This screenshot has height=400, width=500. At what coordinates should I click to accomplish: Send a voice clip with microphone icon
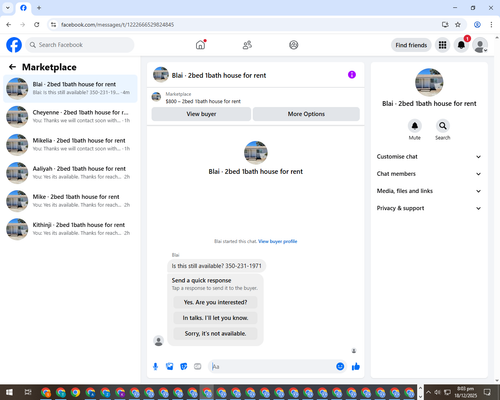pyautogui.click(x=155, y=367)
